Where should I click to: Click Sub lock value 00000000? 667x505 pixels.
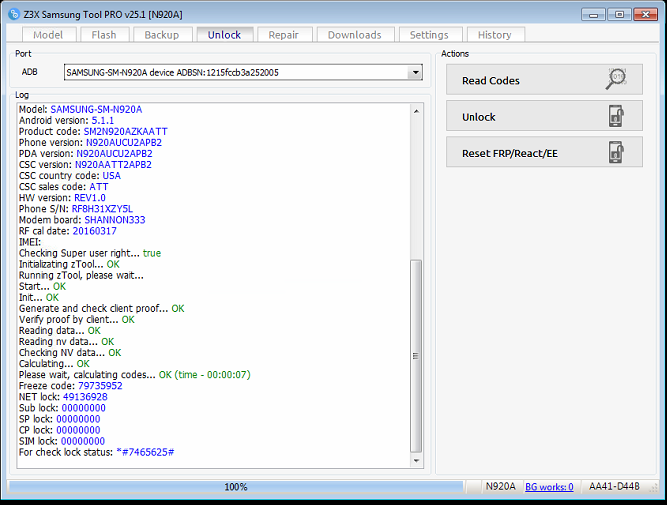pyautogui.click(x=84, y=408)
